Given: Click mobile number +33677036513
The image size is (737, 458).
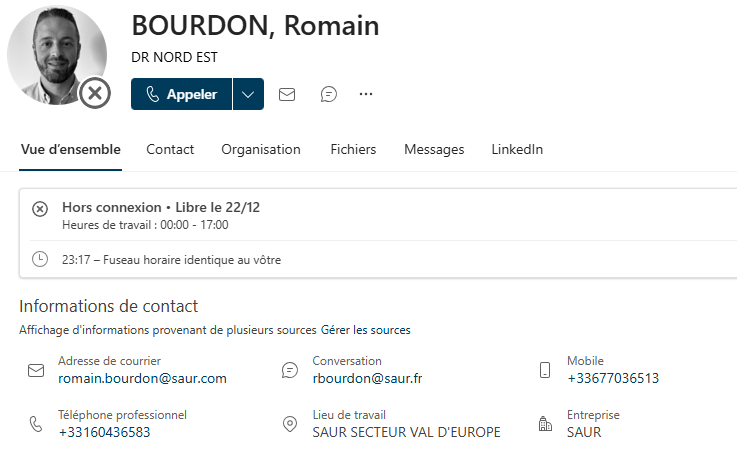Looking at the screenshot, I should click(x=613, y=378).
